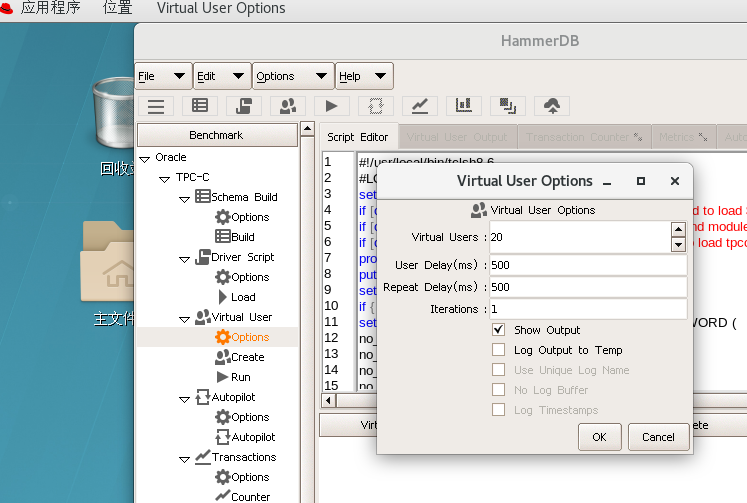The height and width of the screenshot is (503, 747).
Task: Click the User Delay(ms) field
Action: [588, 265]
